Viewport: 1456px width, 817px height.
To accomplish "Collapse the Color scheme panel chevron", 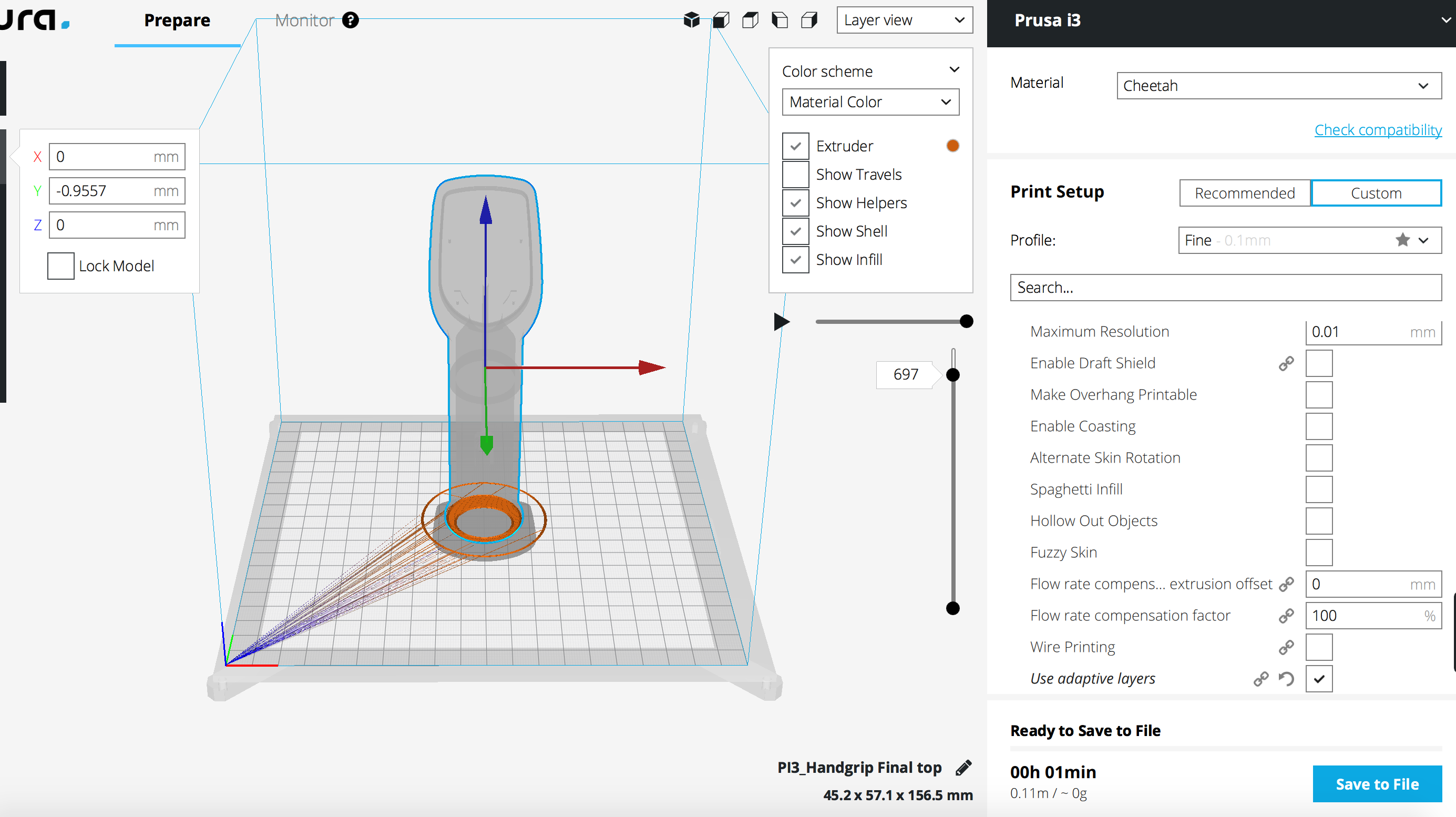I will 954,70.
